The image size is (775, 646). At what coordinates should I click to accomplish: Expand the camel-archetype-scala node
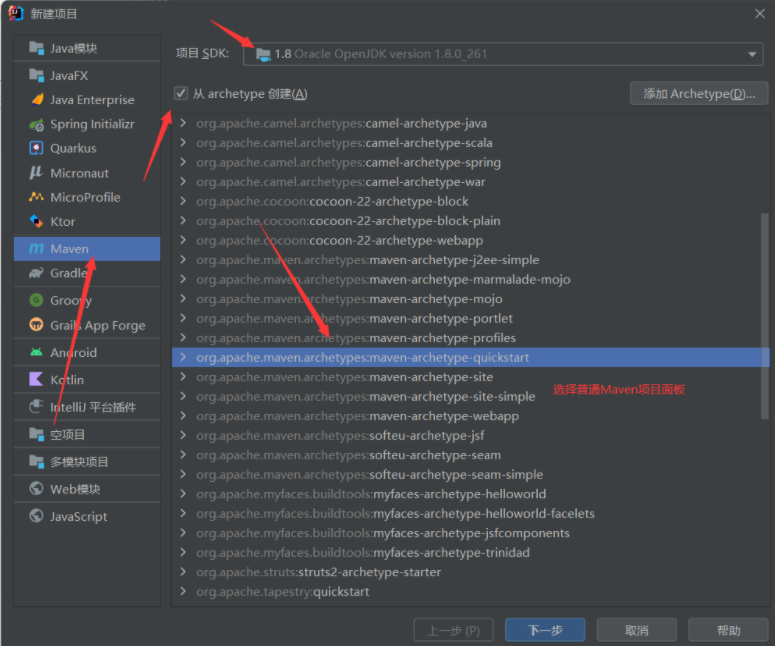point(183,142)
